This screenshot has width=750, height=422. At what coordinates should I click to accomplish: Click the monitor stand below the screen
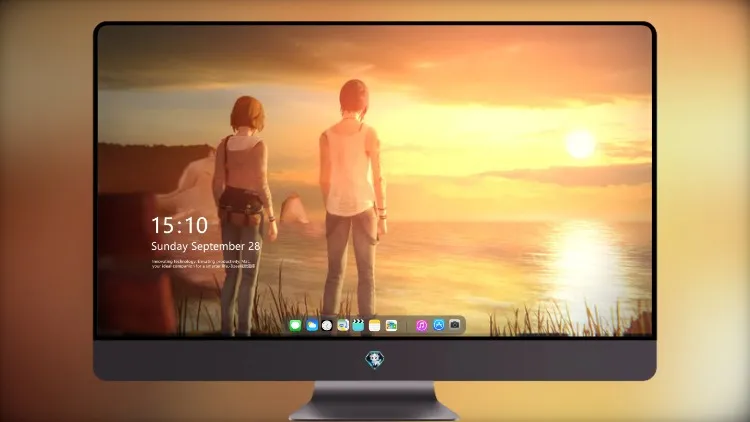point(375,401)
